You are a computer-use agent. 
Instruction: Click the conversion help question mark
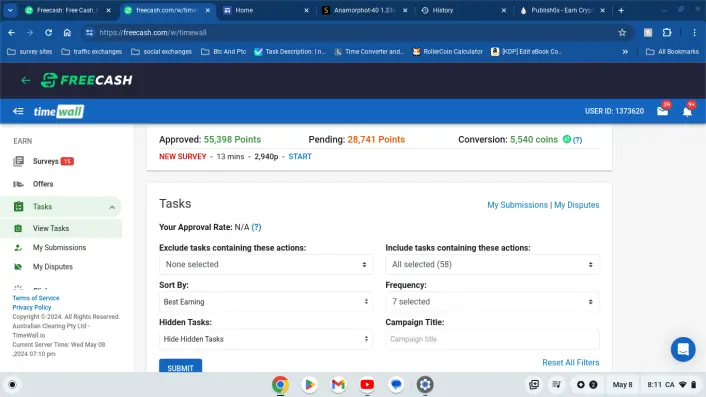[x=577, y=140]
